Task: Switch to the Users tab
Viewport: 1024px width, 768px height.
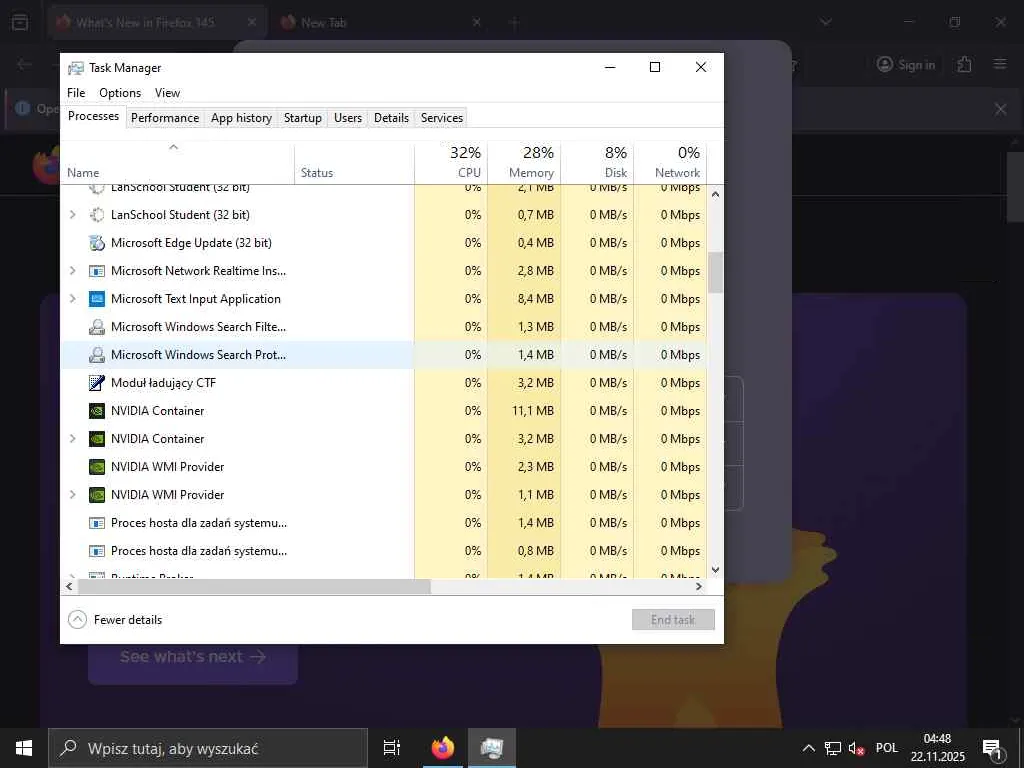Action: click(x=347, y=118)
